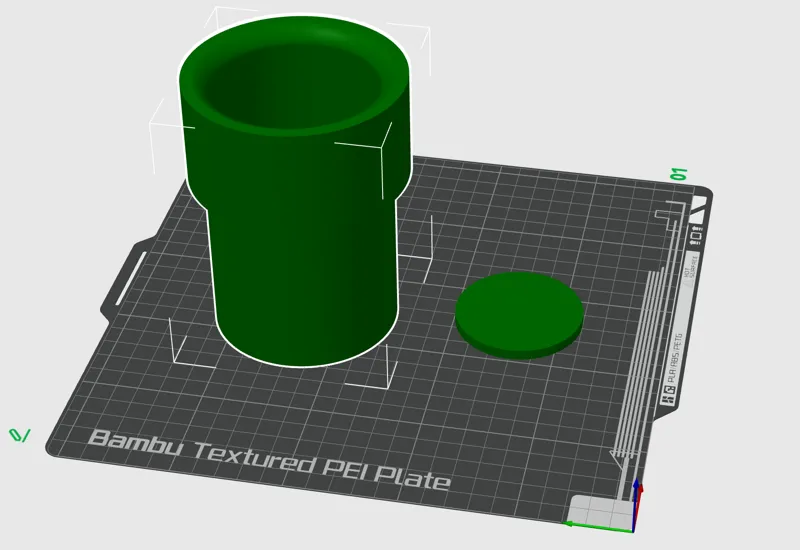Click the blue Z-axis arrow of the gizmo
Image resolution: width=800 pixels, height=550 pixels.
(x=636, y=503)
